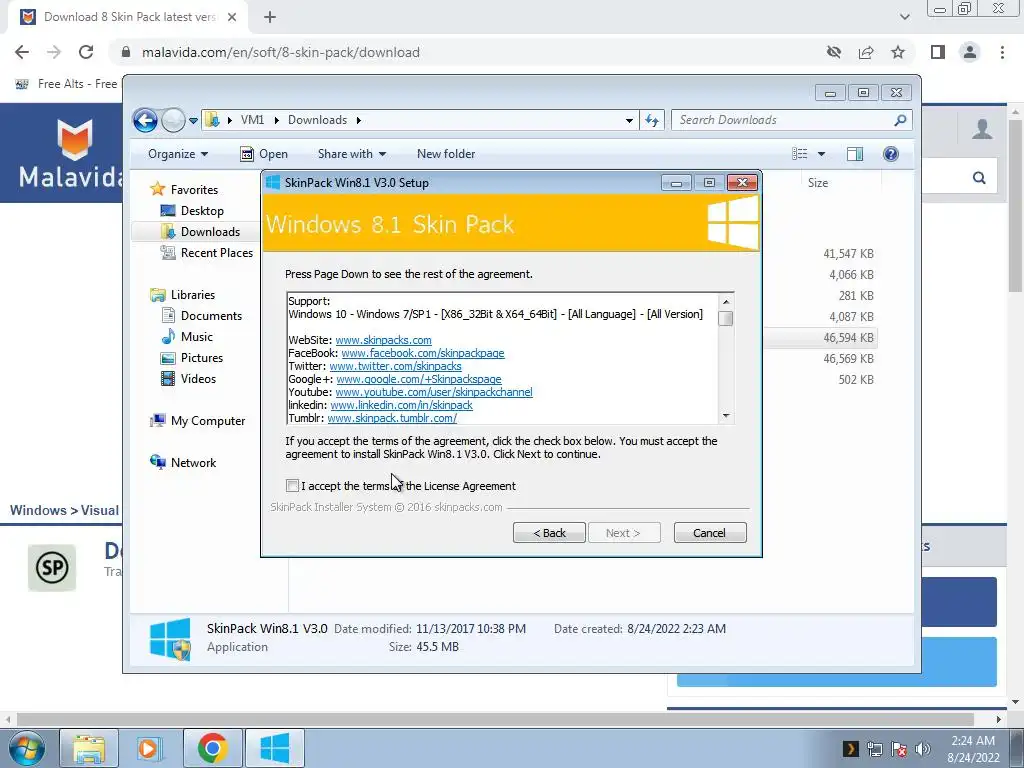Click the Chrome share page icon
Screen dimensions: 1024x768
pos(866,52)
